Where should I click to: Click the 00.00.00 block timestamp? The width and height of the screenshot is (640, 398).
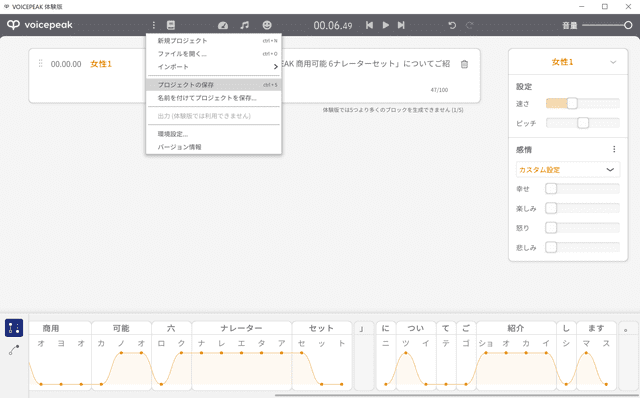(66, 64)
